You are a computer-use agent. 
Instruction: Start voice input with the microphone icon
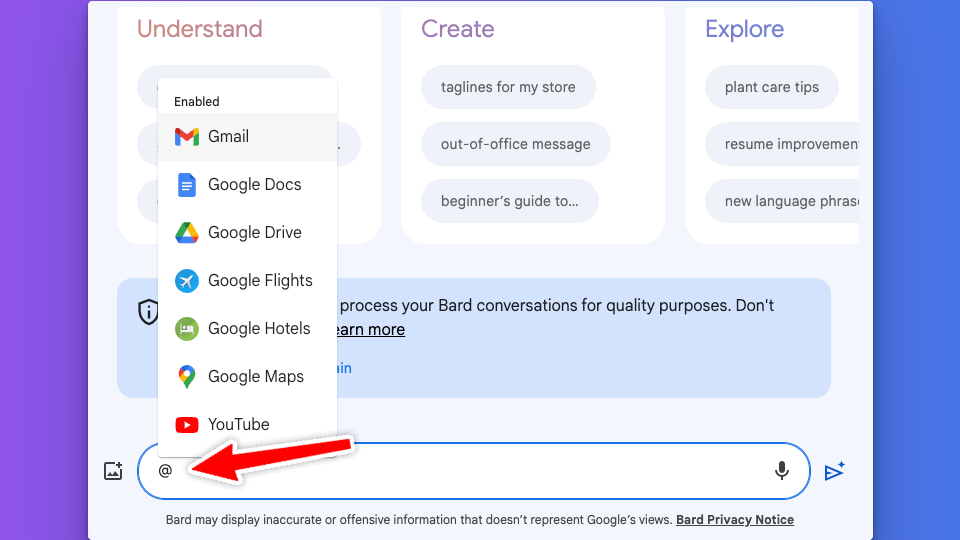(x=782, y=471)
